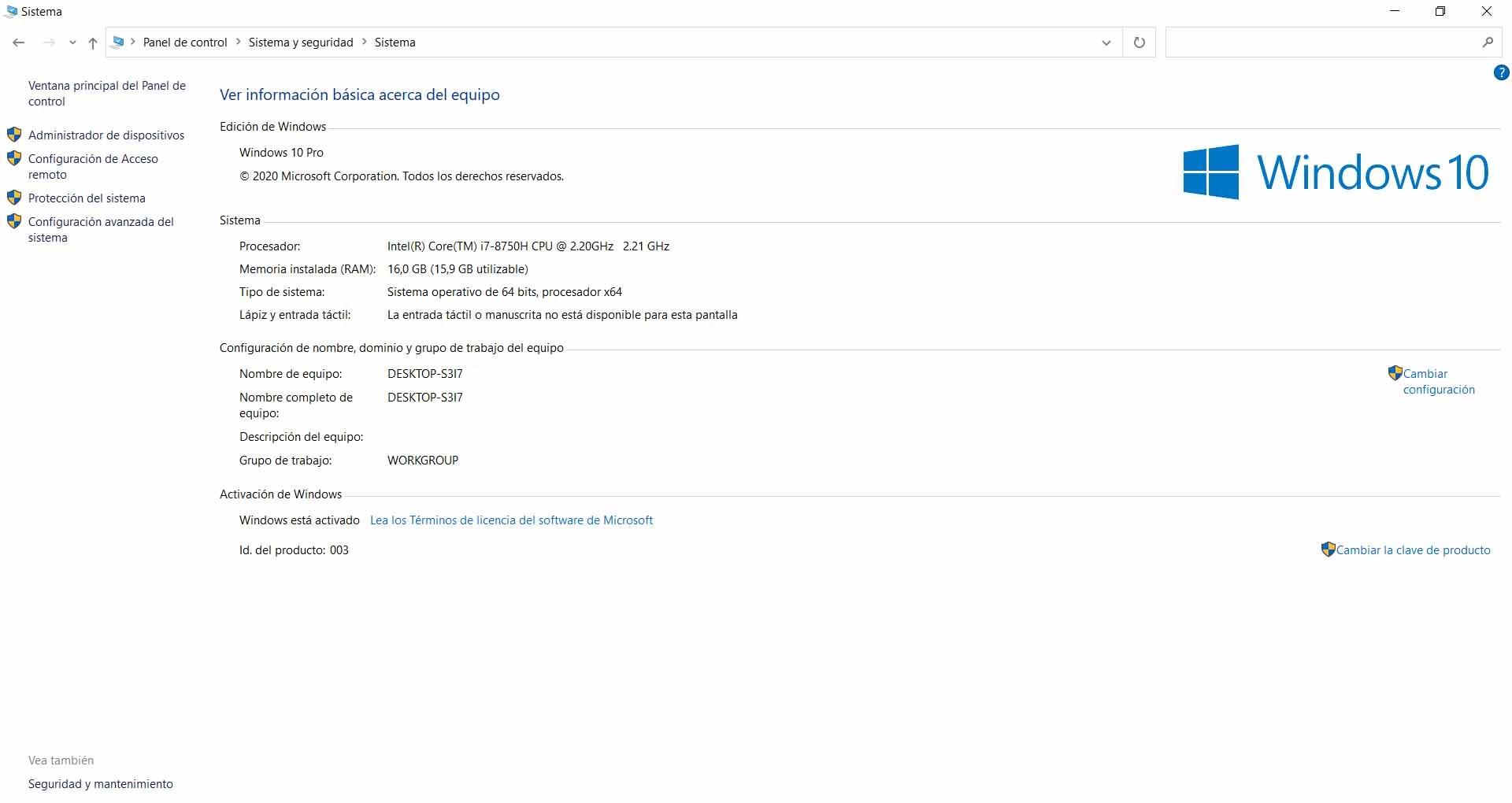The height and width of the screenshot is (803, 1512).
Task: Click shield icon beside Configuración de Acceso remoto
Action: tap(14, 158)
